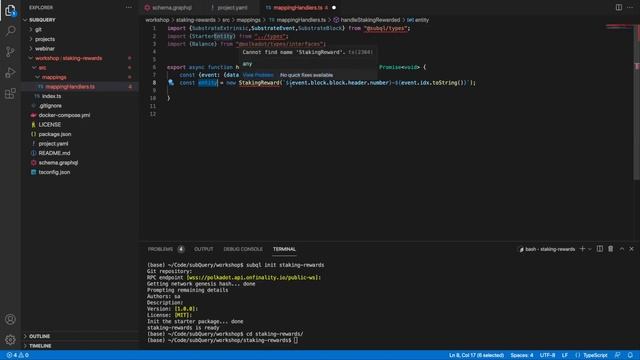Open editor more actions ellipsis
640x360 pixels.
pyautogui.click(x=630, y=7)
